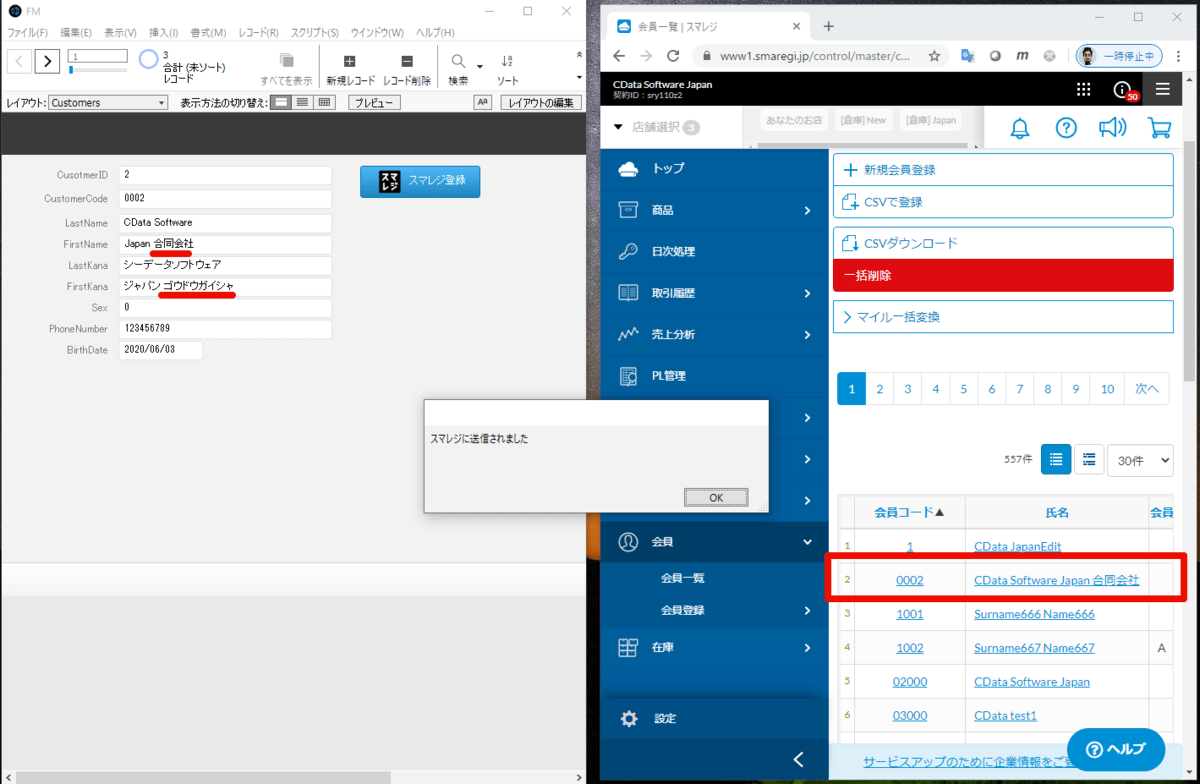This screenshot has height=784, width=1200.
Task: Open the 編集(E) menu
Action: (76, 33)
